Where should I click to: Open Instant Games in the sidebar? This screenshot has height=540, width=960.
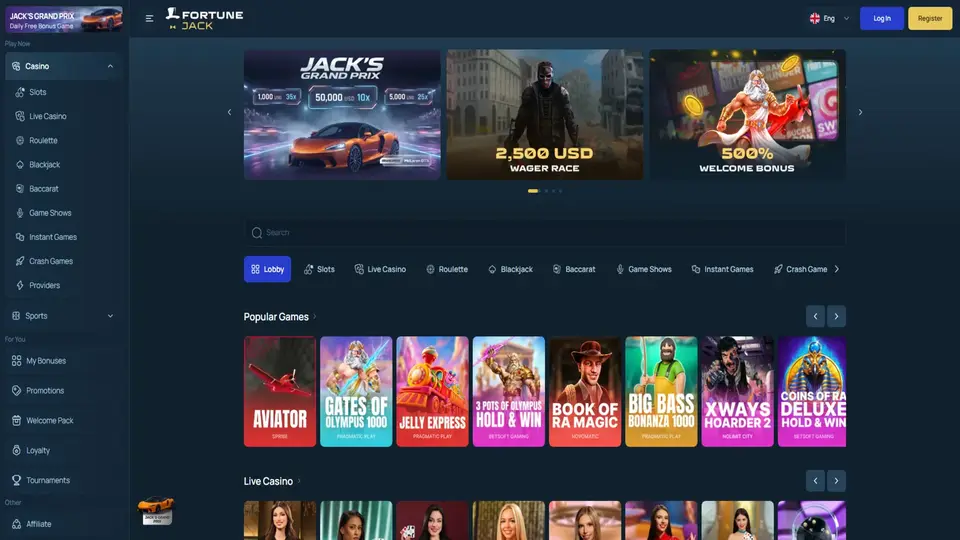[x=53, y=237]
